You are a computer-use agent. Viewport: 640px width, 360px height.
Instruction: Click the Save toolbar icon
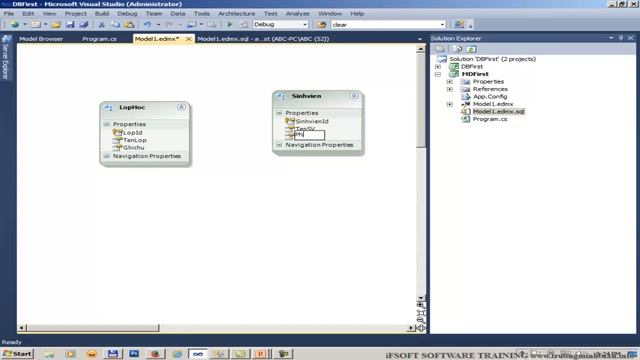(x=70, y=24)
